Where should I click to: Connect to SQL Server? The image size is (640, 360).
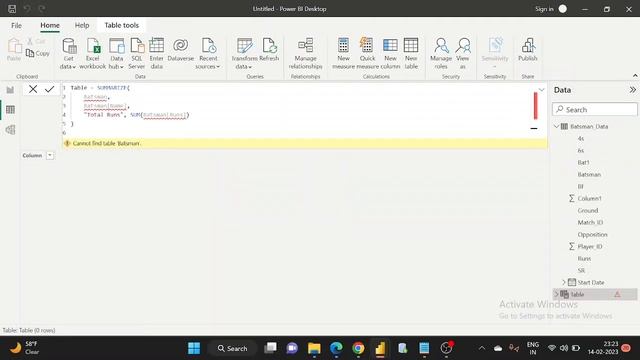click(x=137, y=53)
